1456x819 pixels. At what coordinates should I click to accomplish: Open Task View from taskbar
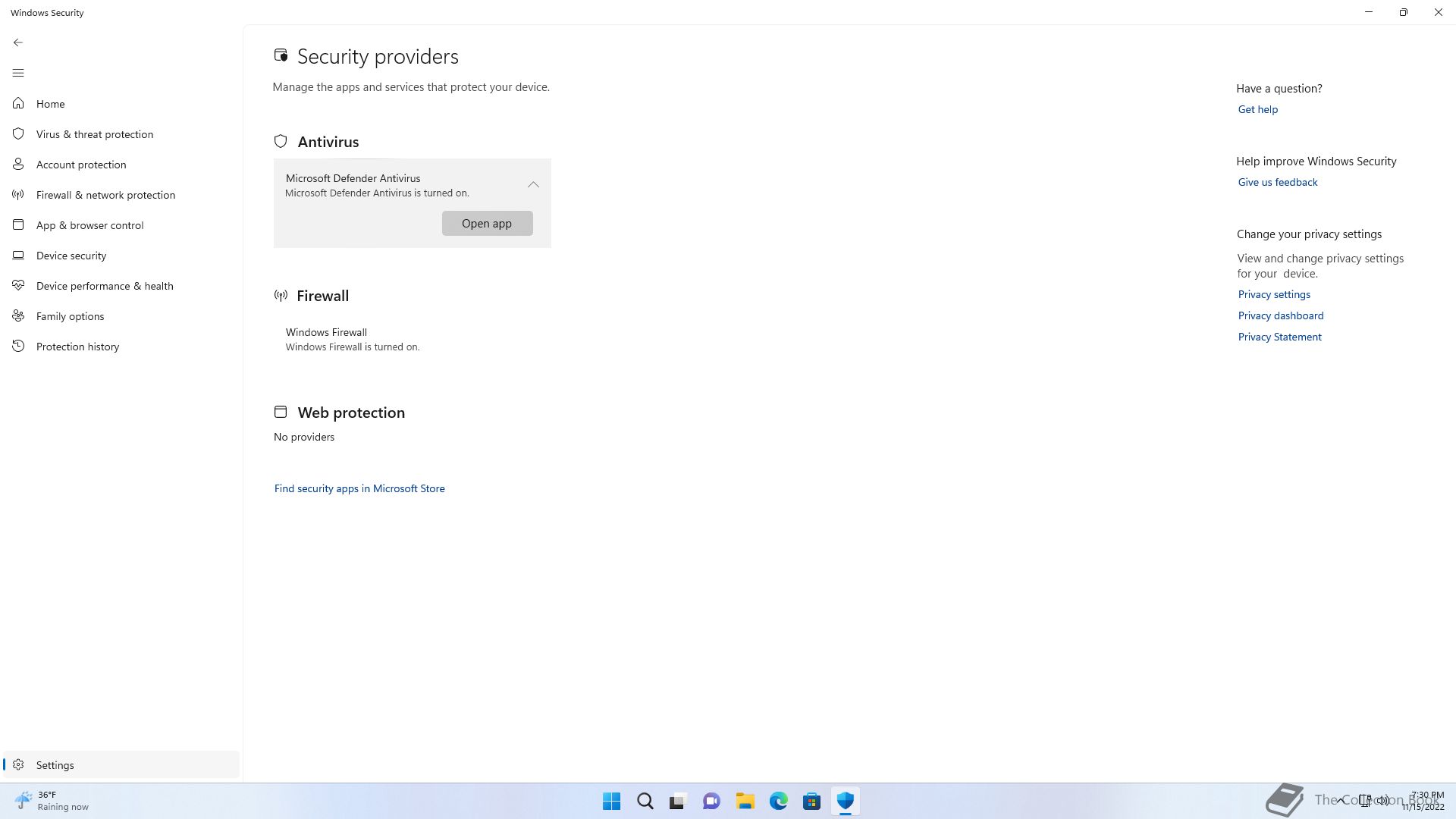[678, 801]
